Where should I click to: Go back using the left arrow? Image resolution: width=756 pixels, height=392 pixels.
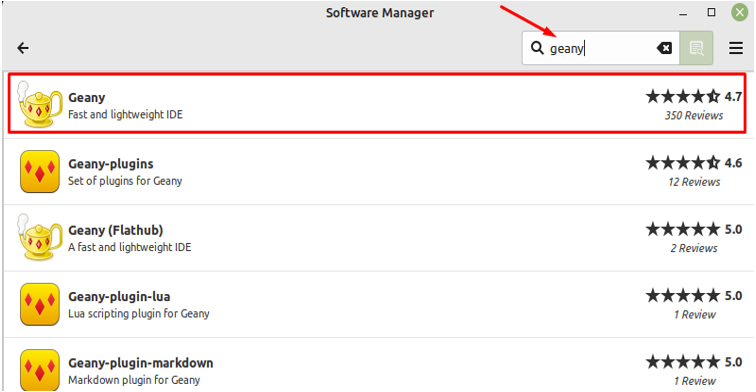click(x=23, y=48)
